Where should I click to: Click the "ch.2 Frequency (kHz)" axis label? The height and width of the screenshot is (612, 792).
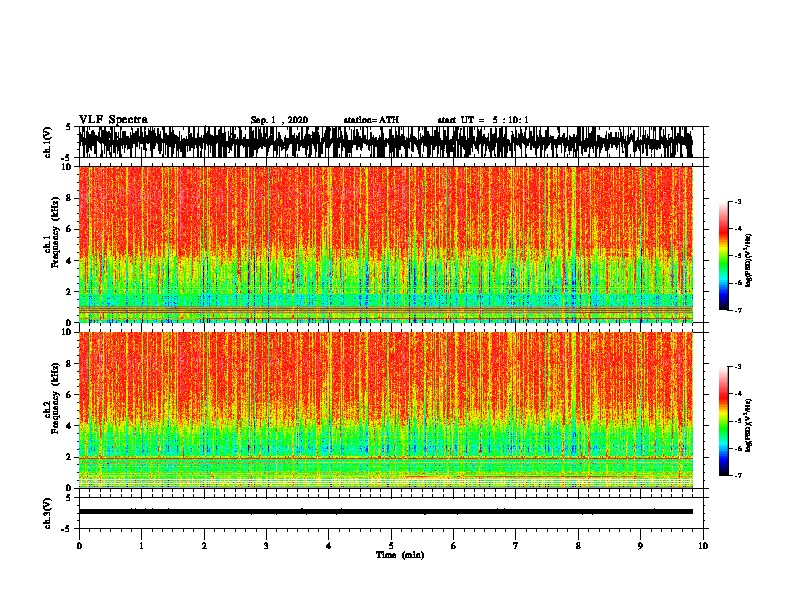[52, 398]
